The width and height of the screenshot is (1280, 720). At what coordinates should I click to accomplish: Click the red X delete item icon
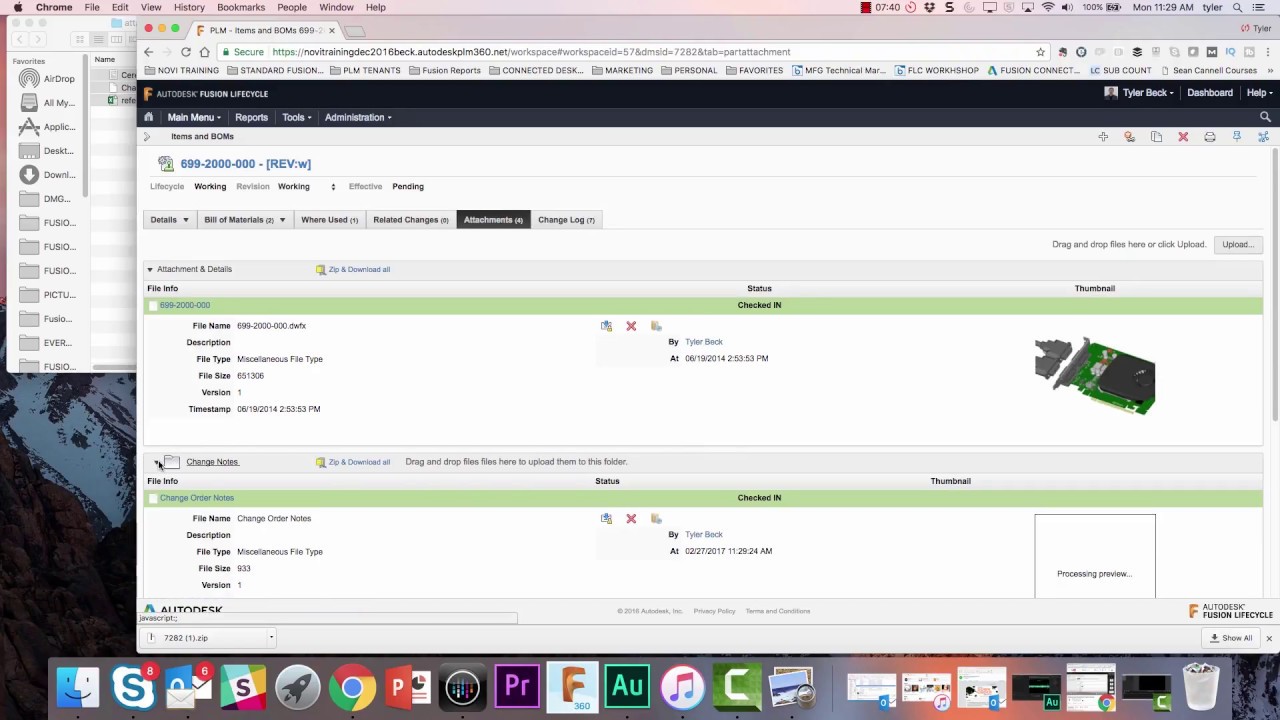pyautogui.click(x=1183, y=137)
